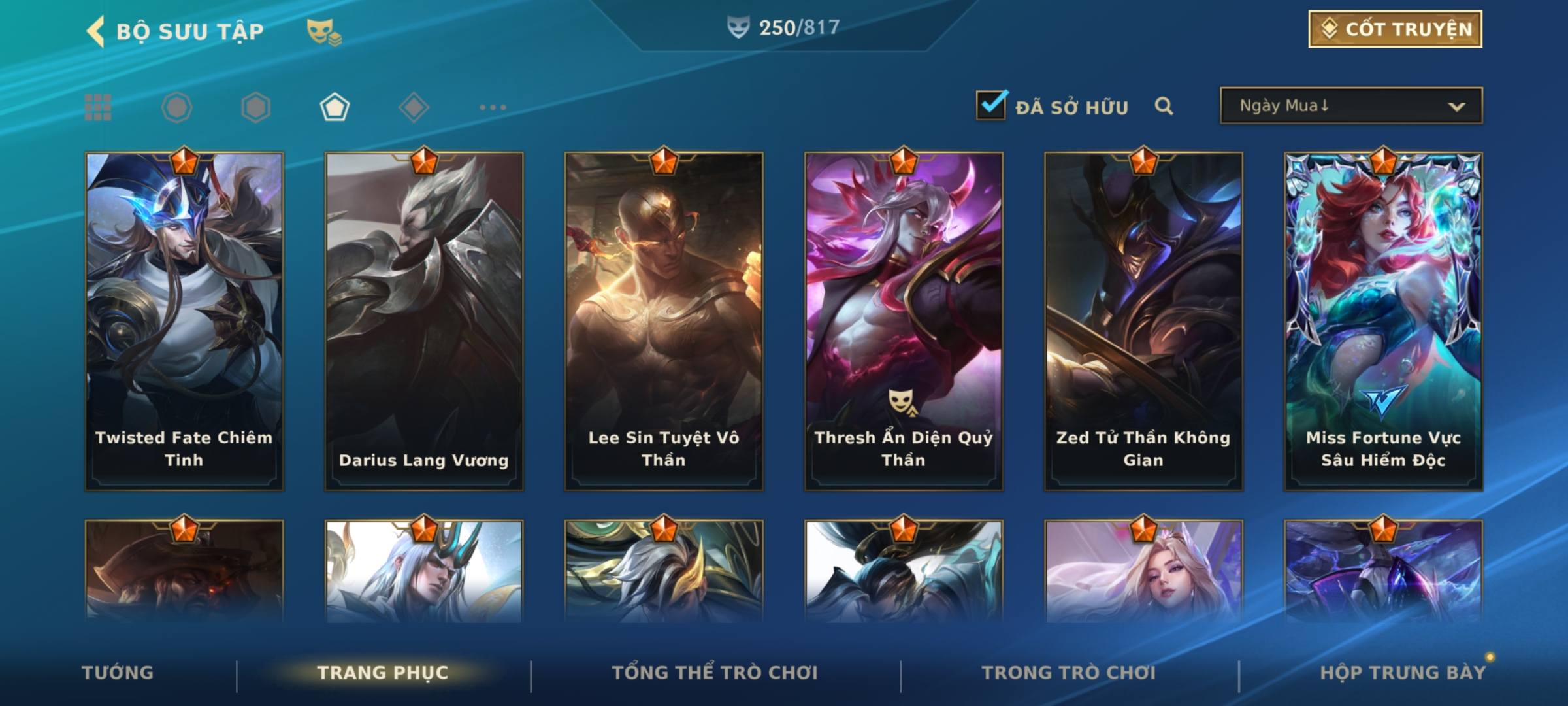Image resolution: width=1568 pixels, height=706 pixels.
Task: Switch to the Trong Trò Chơi tab
Action: pyautogui.click(x=1069, y=673)
